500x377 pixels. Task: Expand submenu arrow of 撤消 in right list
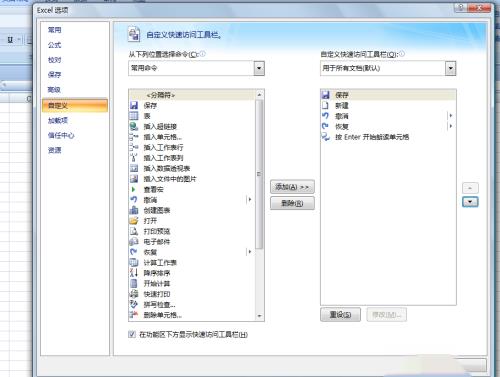pyautogui.click(x=451, y=116)
